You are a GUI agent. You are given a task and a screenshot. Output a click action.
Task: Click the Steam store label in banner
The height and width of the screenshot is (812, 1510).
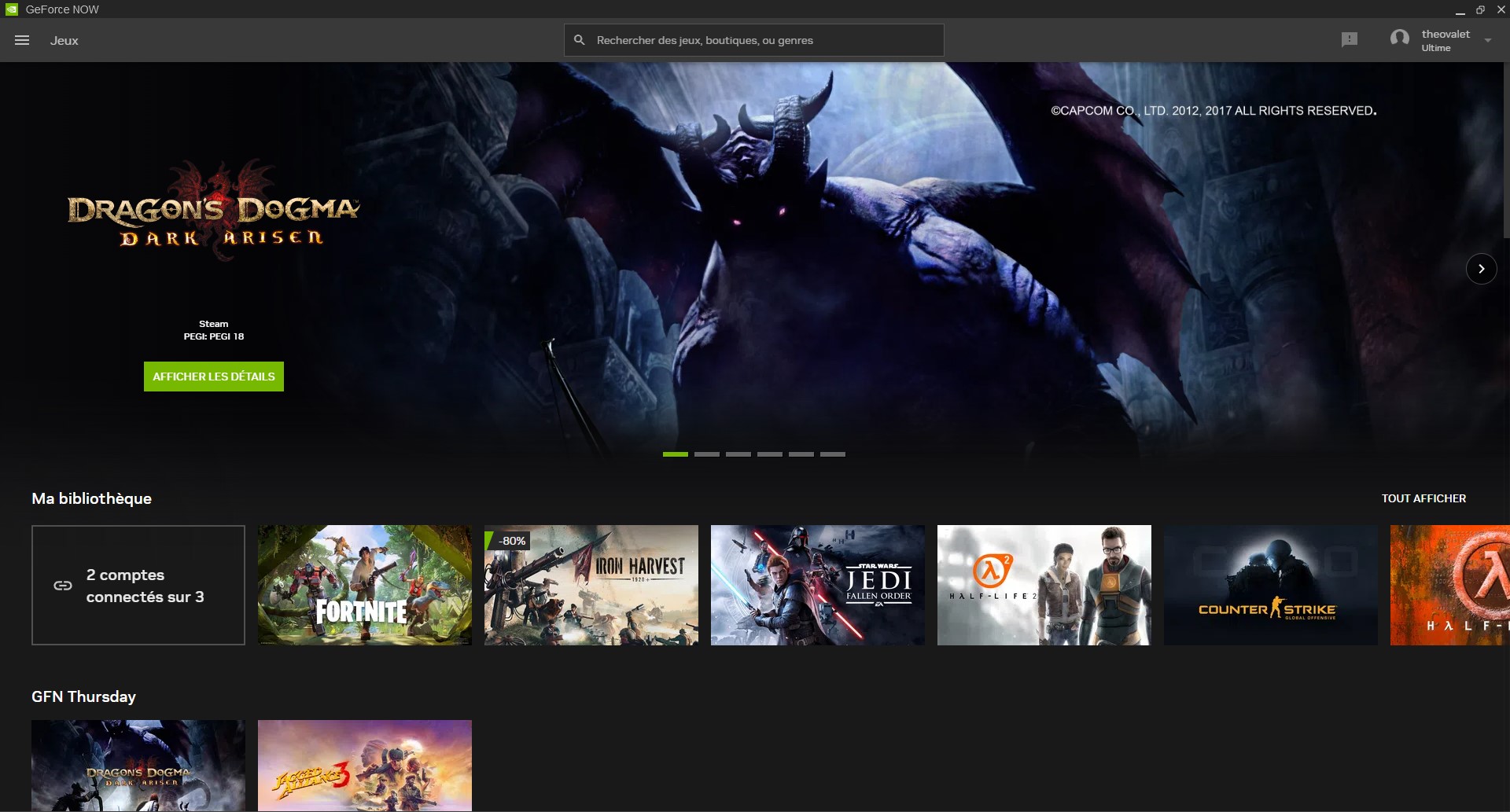point(214,324)
